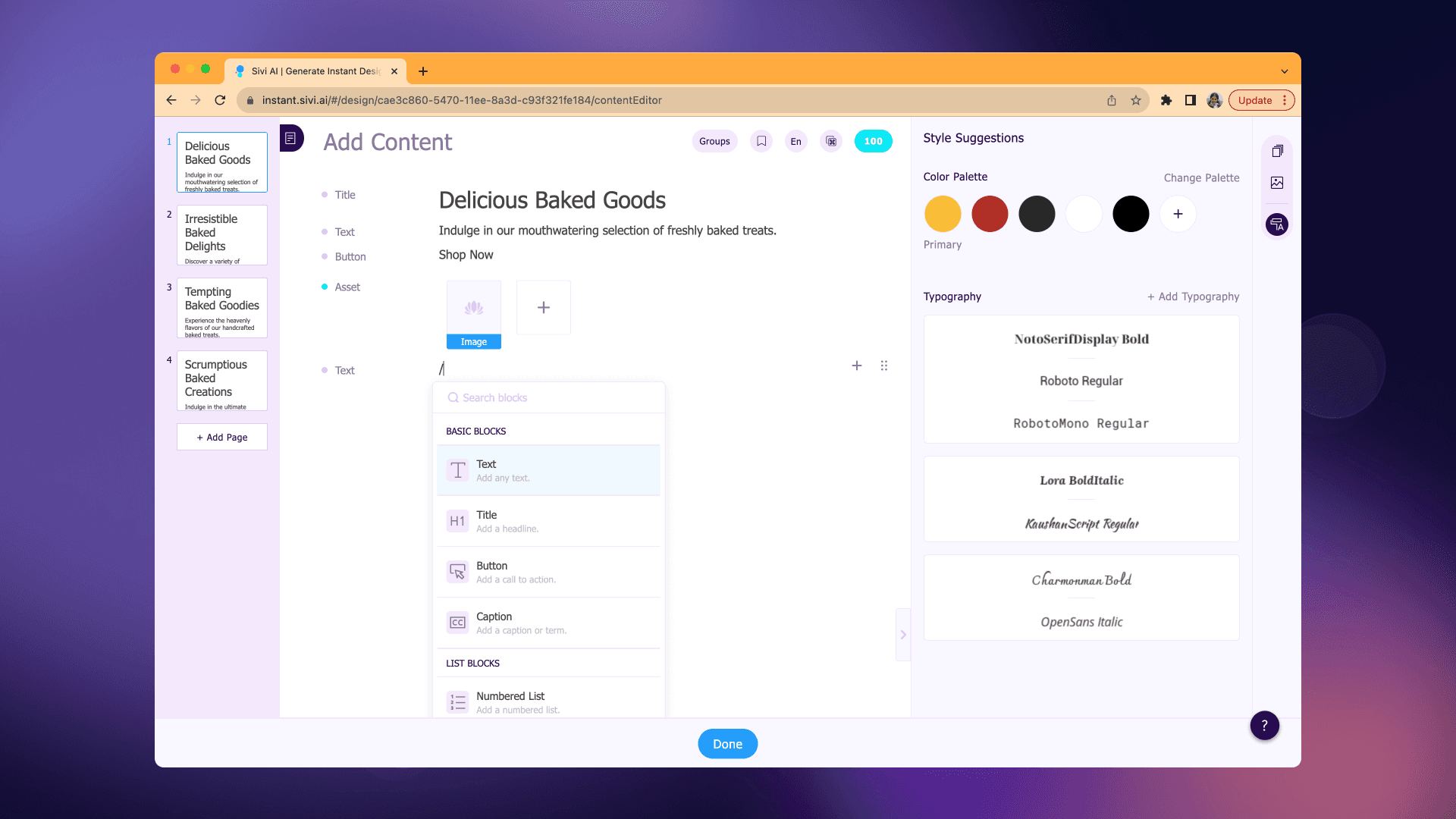Open page 3 Tempting Baked Goodies thumbnail
The image size is (1456, 819).
[221, 308]
